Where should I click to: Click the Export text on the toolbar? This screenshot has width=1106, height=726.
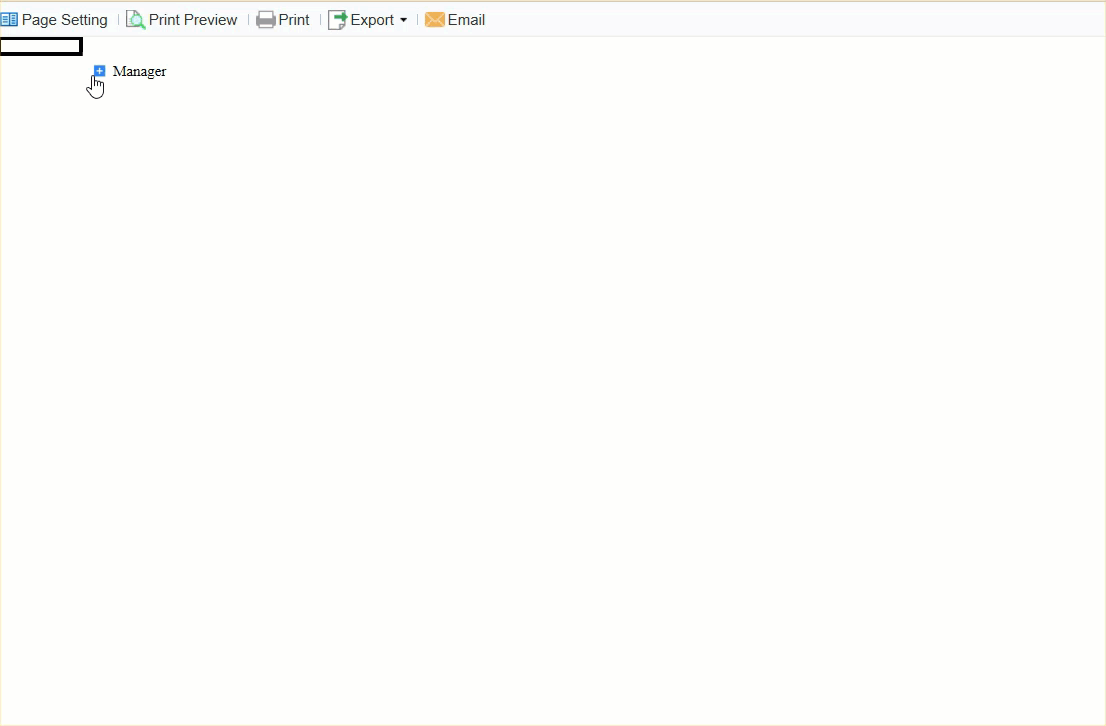coord(374,19)
